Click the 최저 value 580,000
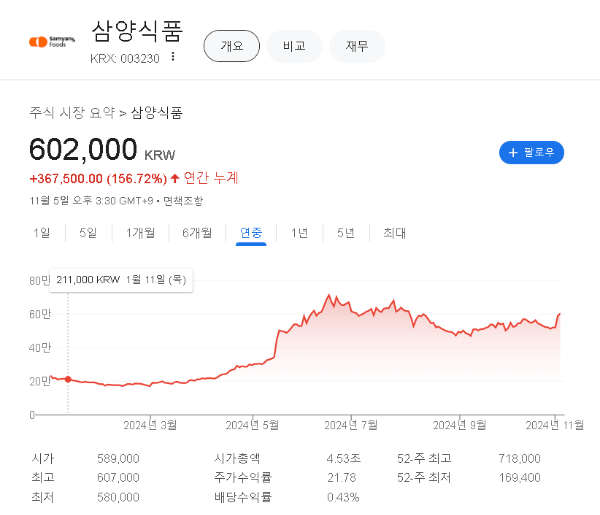This screenshot has height=515, width=600. click(x=118, y=497)
